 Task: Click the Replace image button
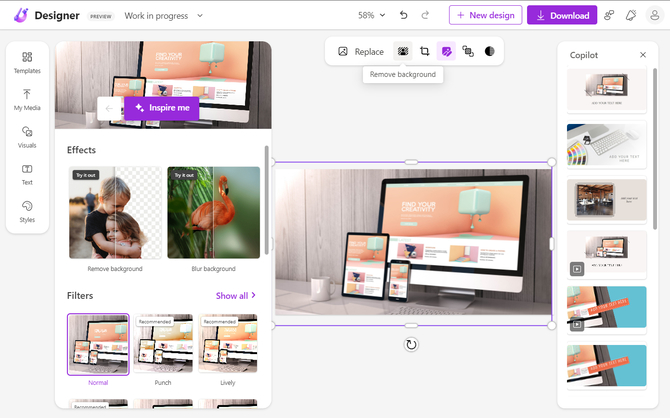(x=361, y=52)
